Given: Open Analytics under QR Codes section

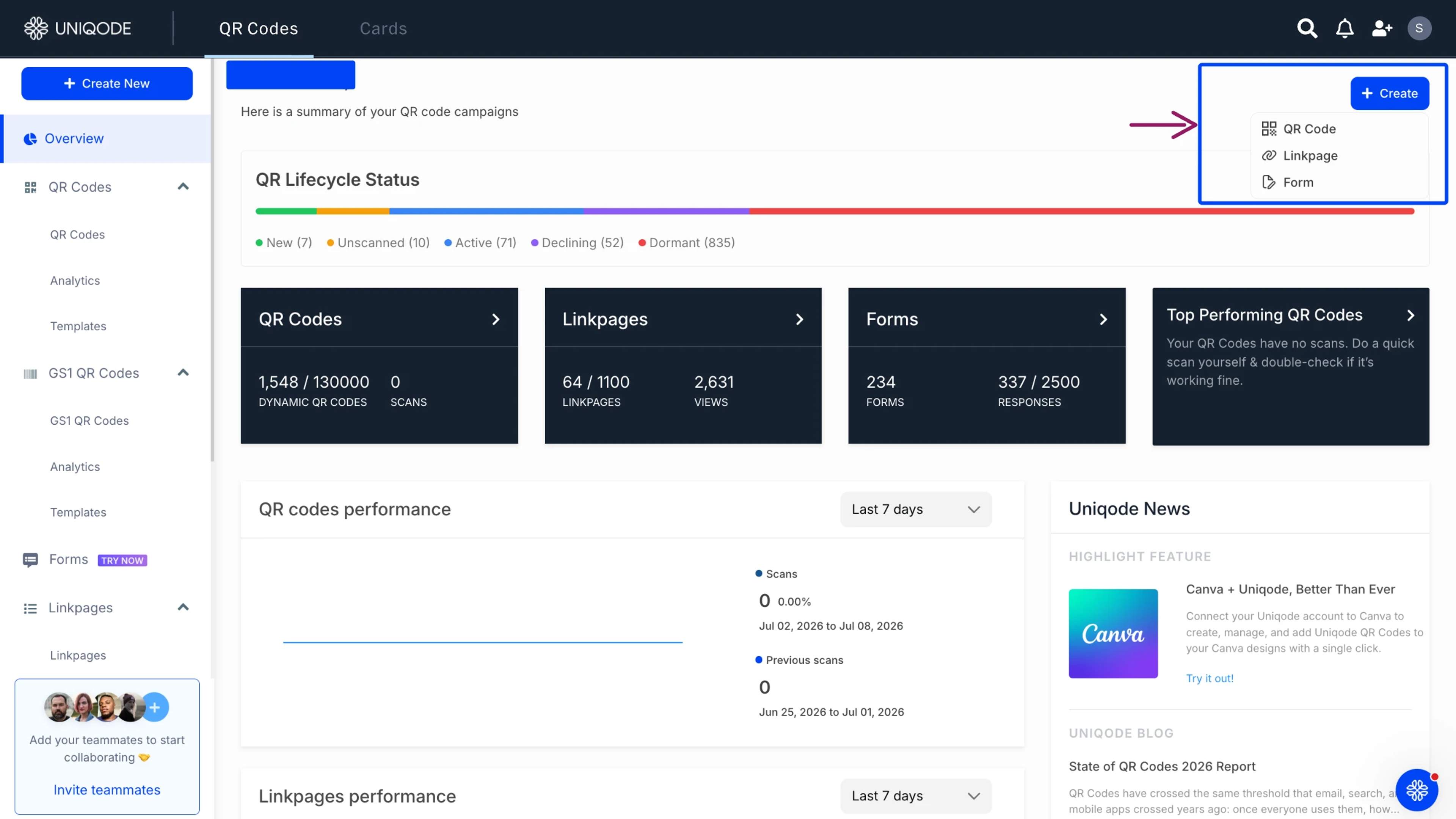Looking at the screenshot, I should click(75, 281).
